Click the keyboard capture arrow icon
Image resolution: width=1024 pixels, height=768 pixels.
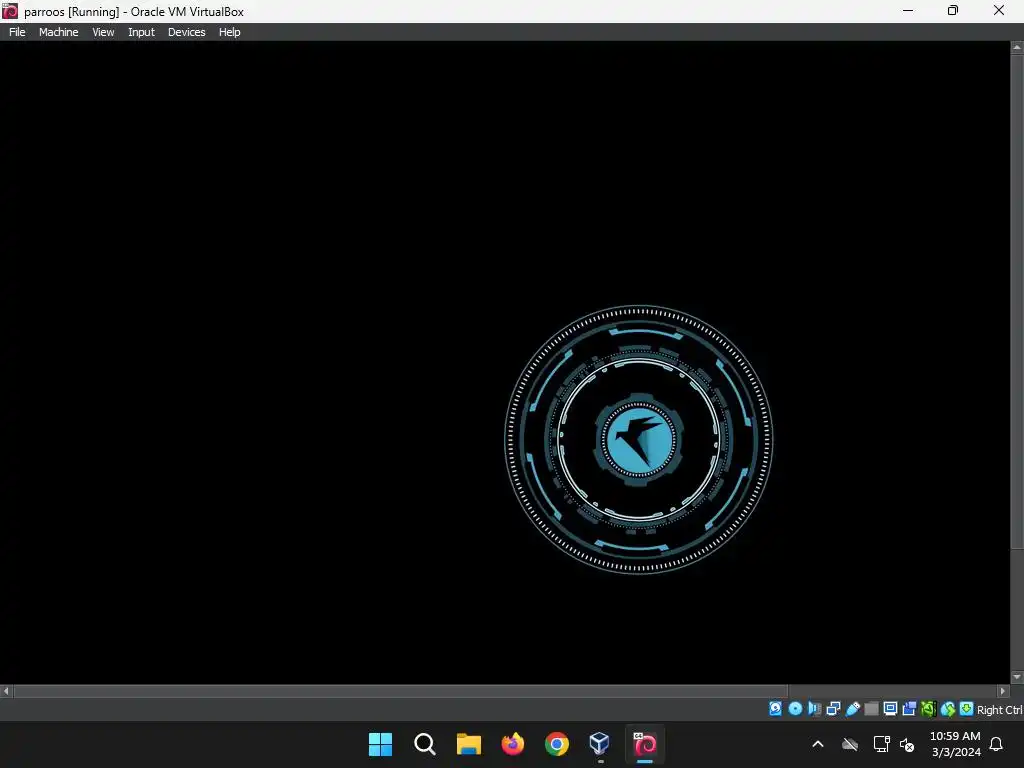point(967,709)
